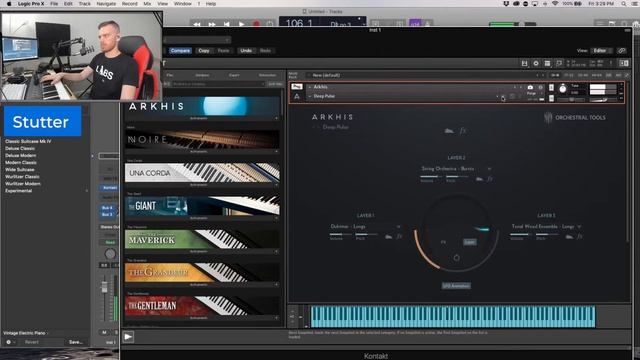Toggle the LFO Animation button
The width and height of the screenshot is (640, 360).
pyautogui.click(x=456, y=286)
